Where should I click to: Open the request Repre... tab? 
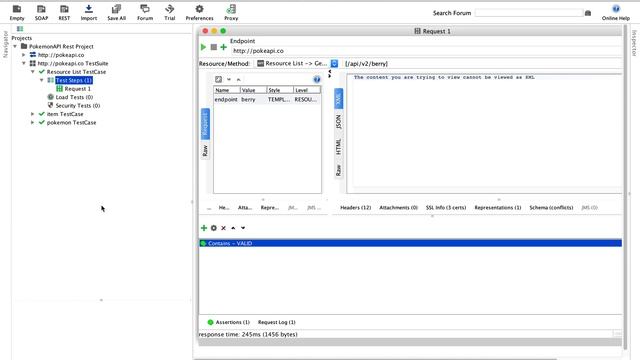[269, 207]
